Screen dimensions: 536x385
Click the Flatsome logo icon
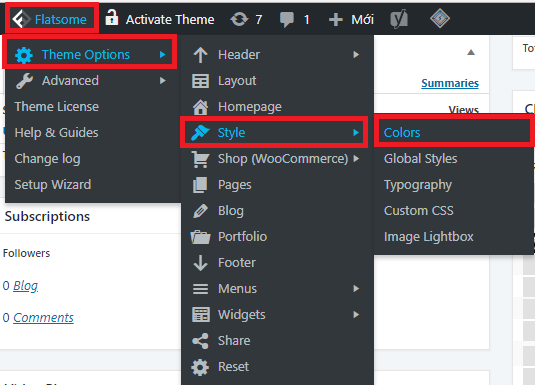[x=21, y=19]
